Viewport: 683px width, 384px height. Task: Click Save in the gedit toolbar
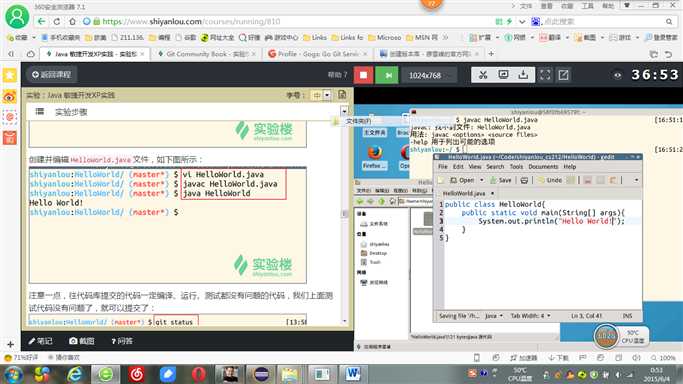pyautogui.click(x=501, y=180)
